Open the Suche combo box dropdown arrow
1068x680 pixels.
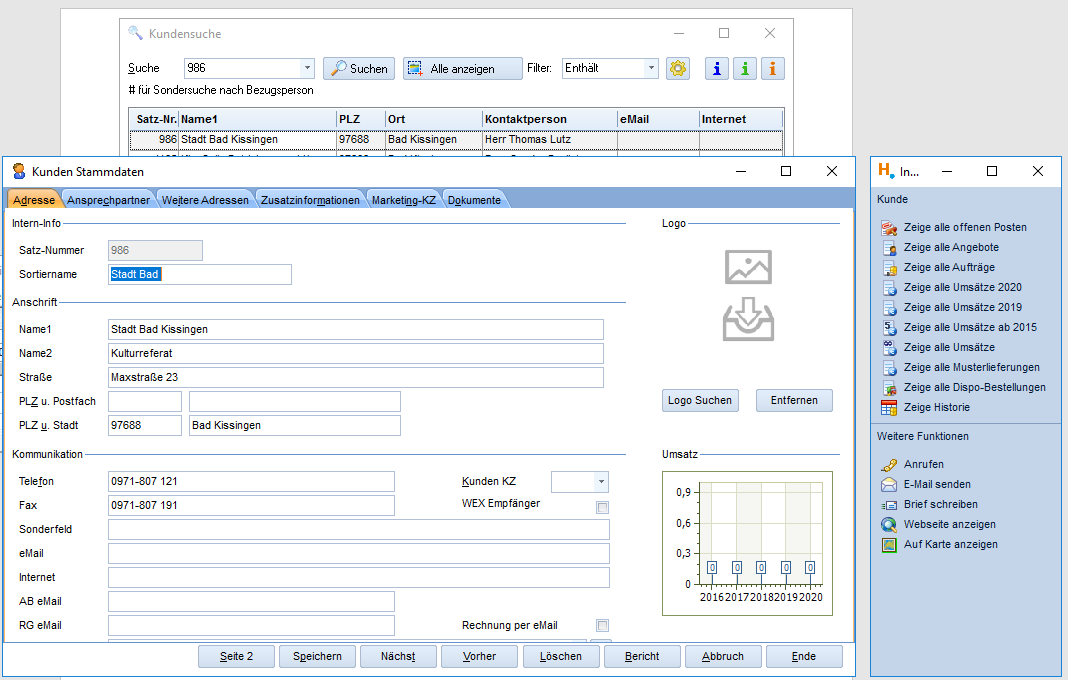point(307,68)
